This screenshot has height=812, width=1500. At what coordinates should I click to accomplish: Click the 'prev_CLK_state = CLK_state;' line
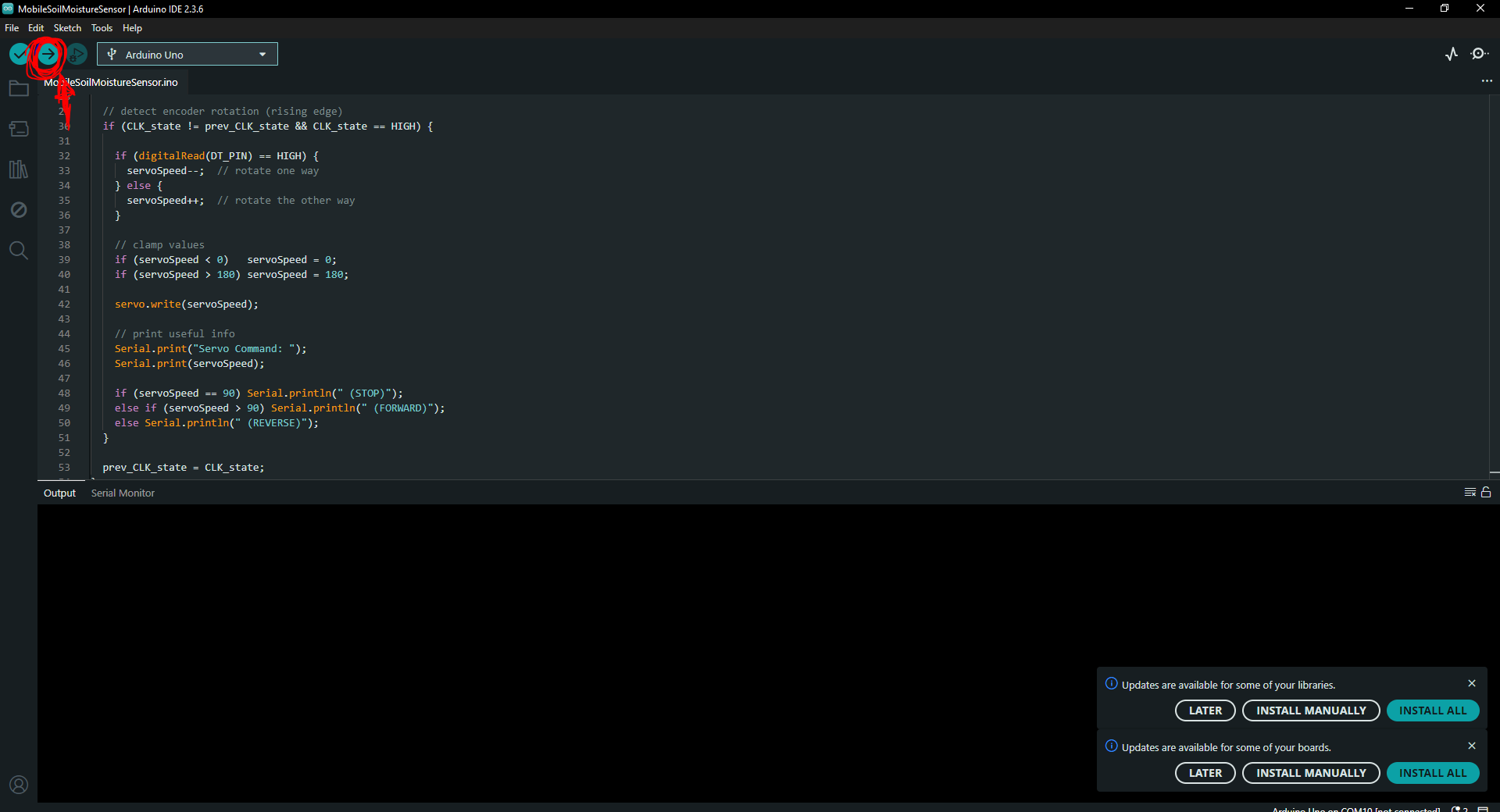point(184,468)
